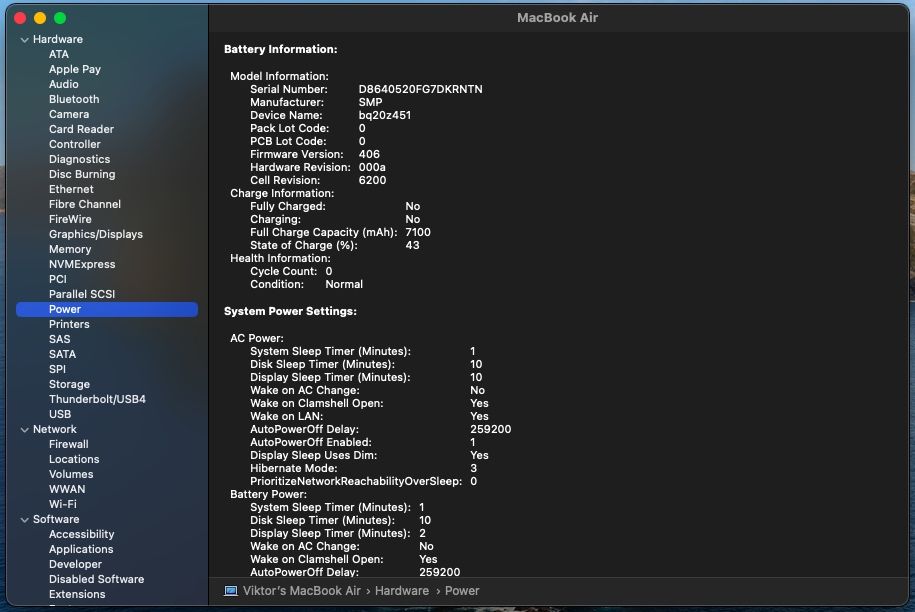The width and height of the screenshot is (915, 612).
Task: Show Graphics/Displays details
Action: click(x=96, y=234)
